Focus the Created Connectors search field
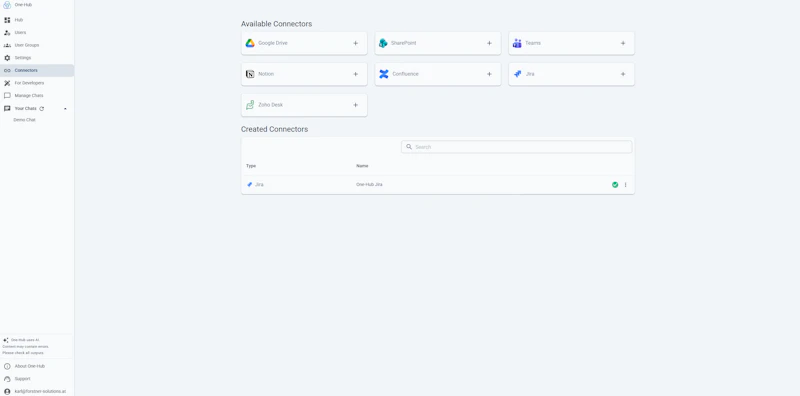Viewport: 800px width, 396px height. [516, 147]
